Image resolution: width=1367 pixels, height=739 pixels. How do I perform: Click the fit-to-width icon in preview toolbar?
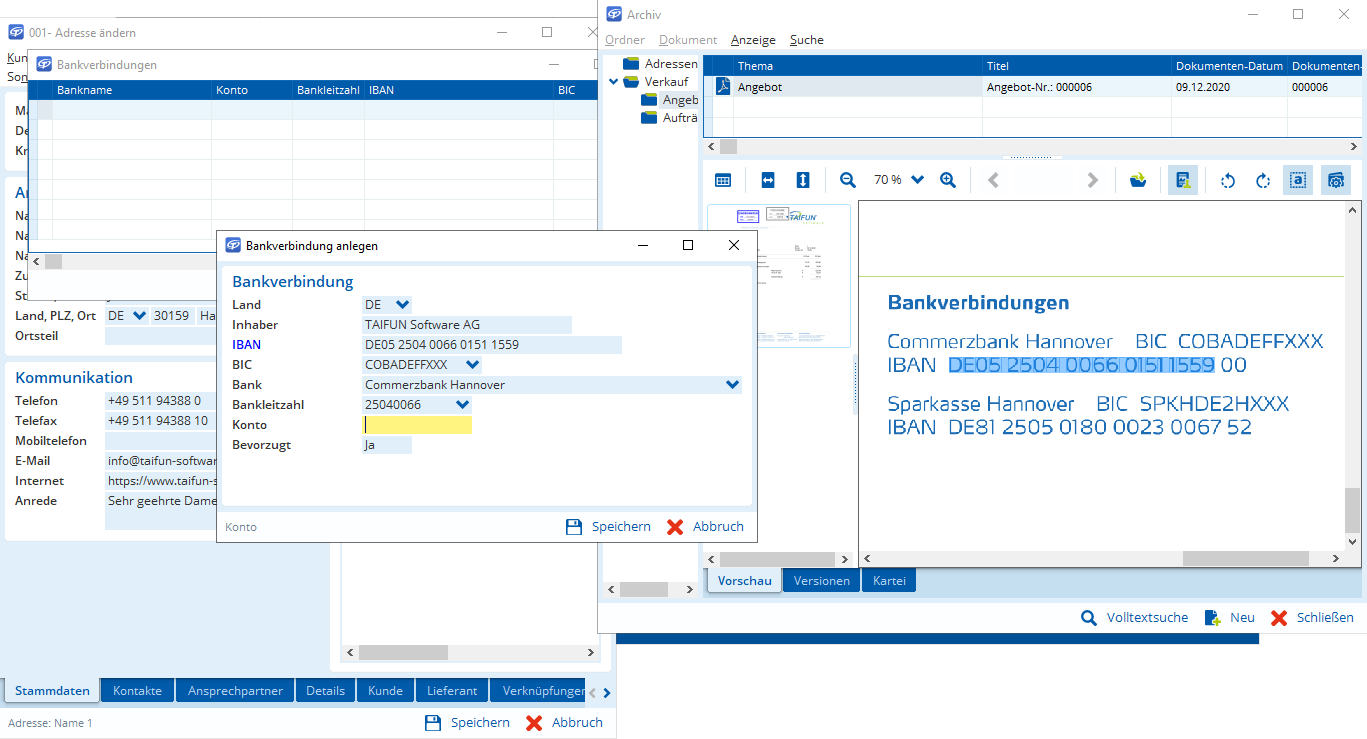coord(768,180)
